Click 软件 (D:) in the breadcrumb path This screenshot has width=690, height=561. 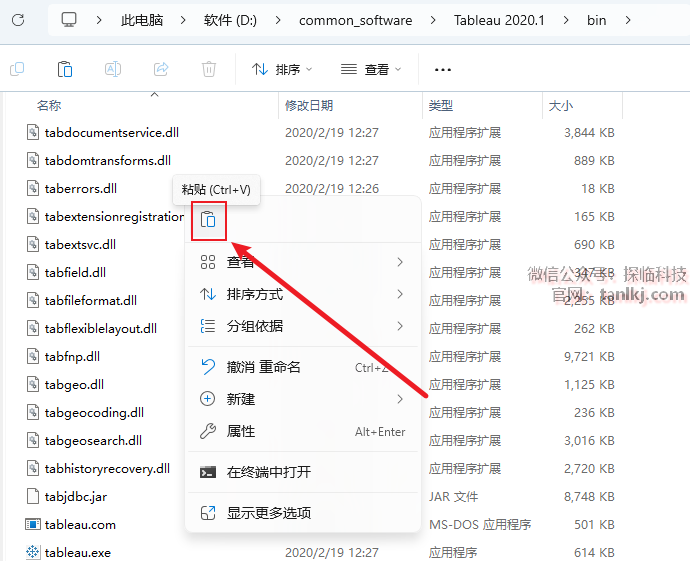click(x=230, y=20)
